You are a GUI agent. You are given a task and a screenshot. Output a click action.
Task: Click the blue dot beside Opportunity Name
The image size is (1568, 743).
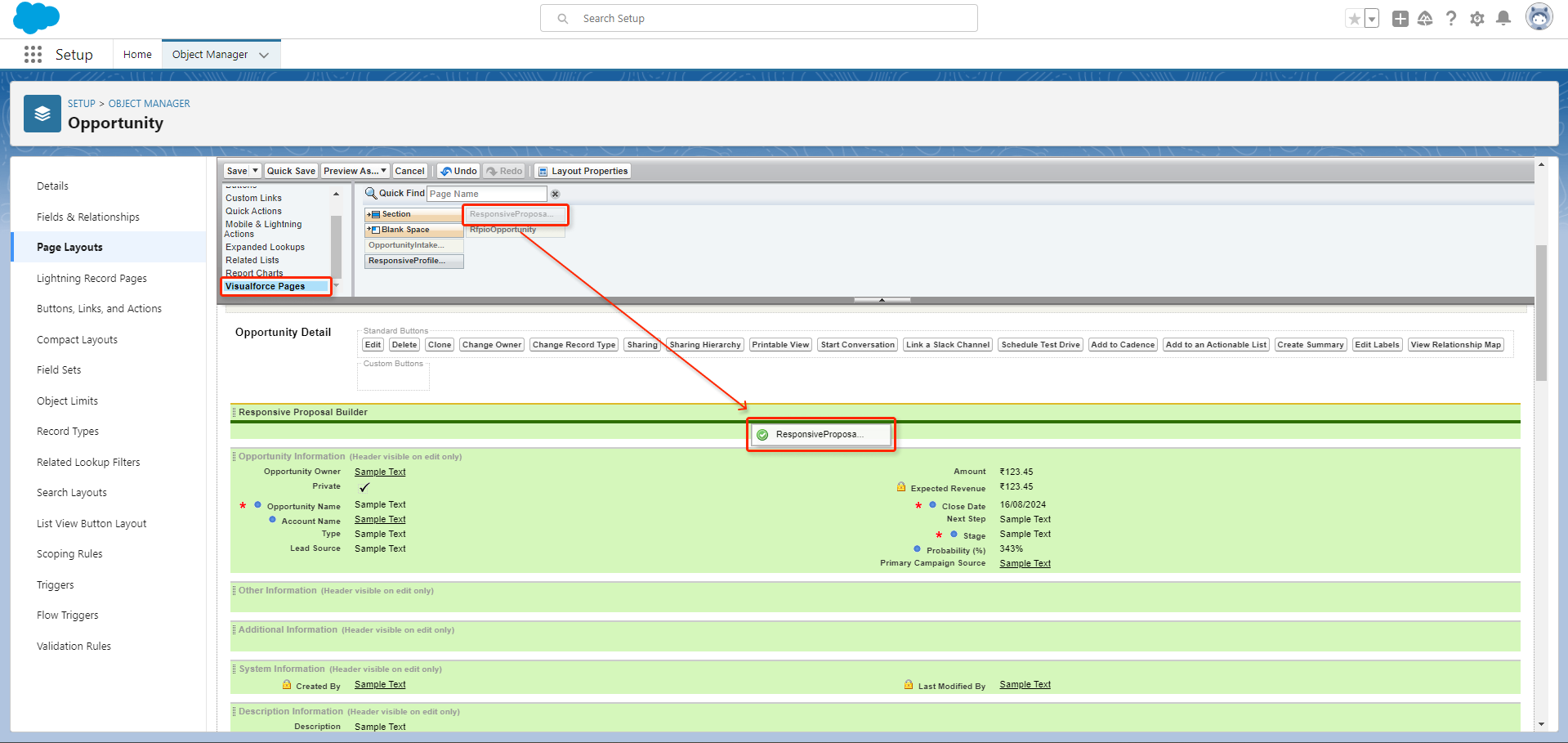tap(258, 505)
